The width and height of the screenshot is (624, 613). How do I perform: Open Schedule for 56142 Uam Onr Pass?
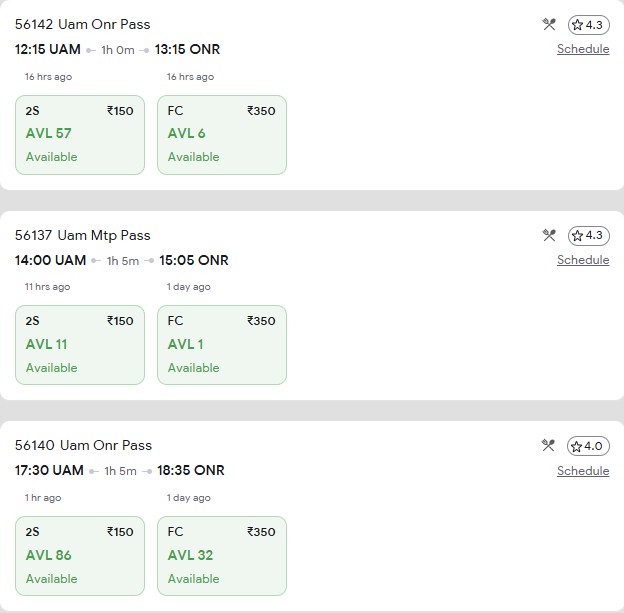(583, 49)
